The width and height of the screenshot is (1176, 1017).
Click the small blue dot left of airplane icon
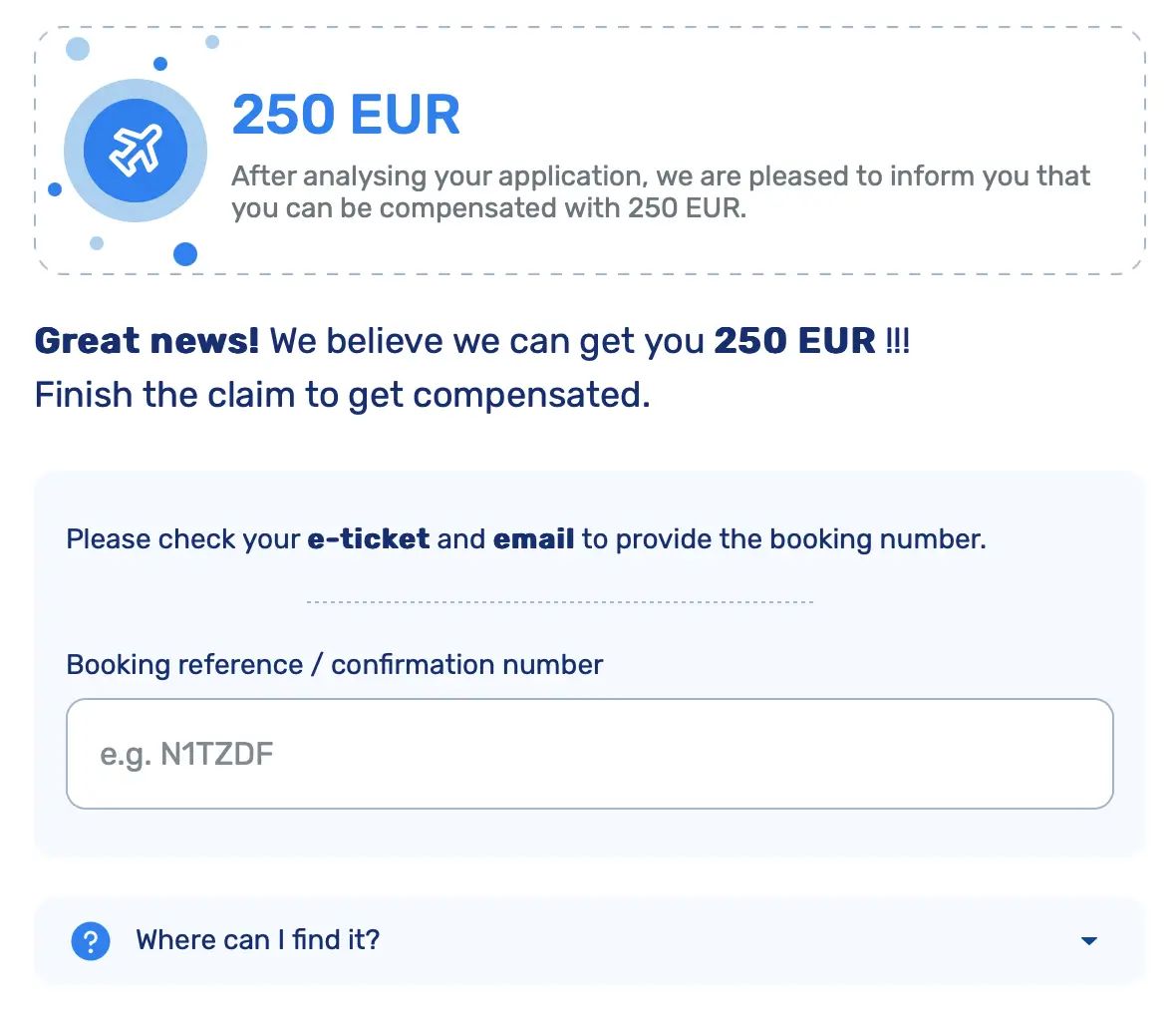pyautogui.click(x=55, y=189)
